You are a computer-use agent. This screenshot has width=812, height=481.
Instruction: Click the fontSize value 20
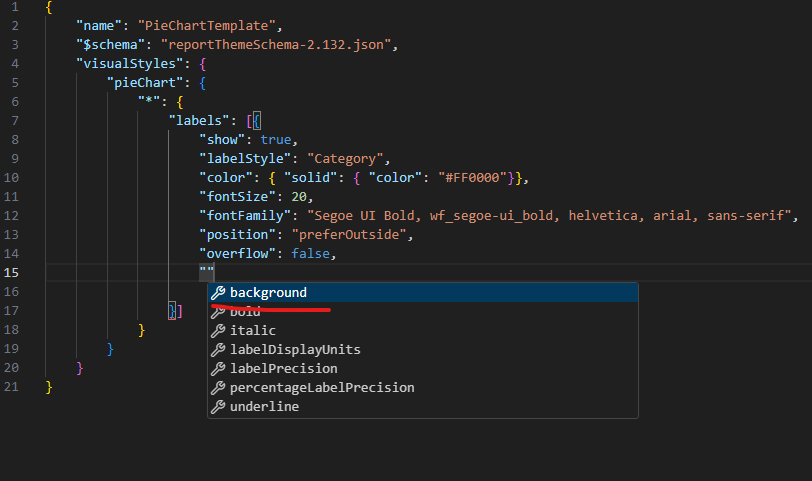pyautogui.click(x=299, y=197)
